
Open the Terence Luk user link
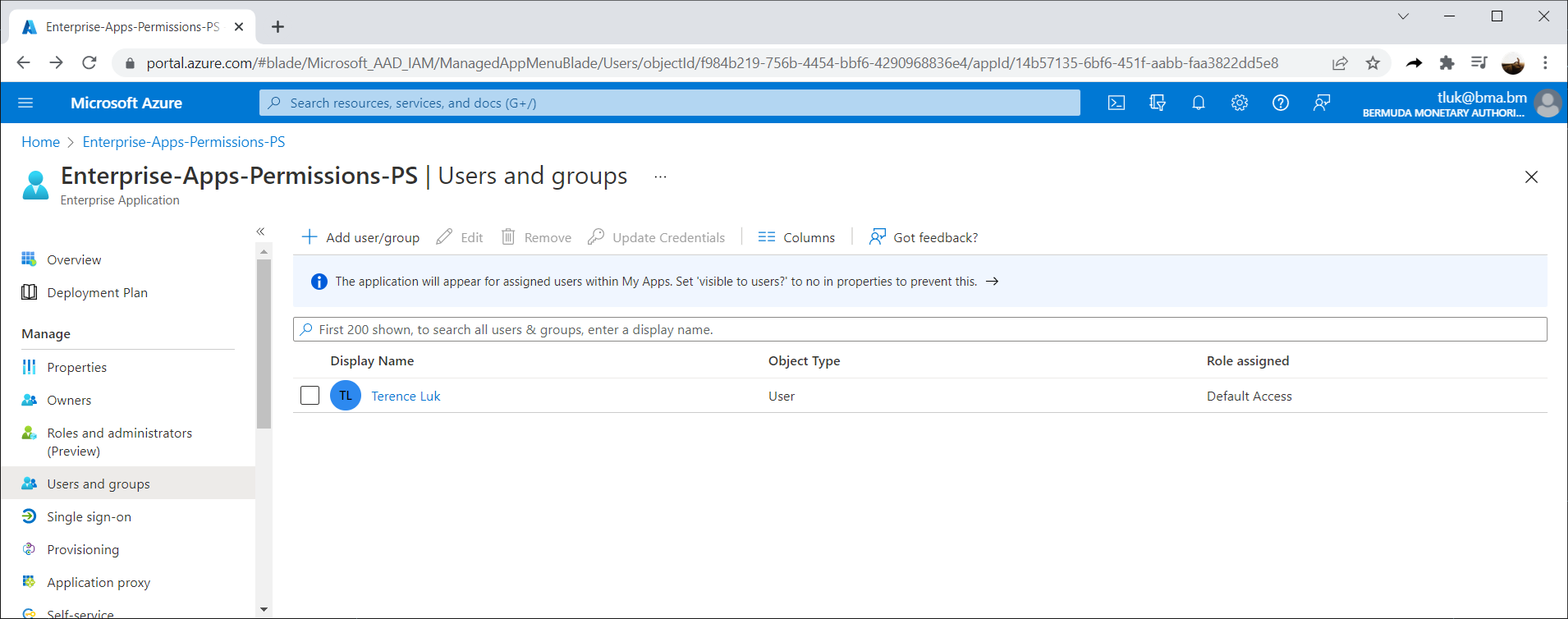(406, 396)
